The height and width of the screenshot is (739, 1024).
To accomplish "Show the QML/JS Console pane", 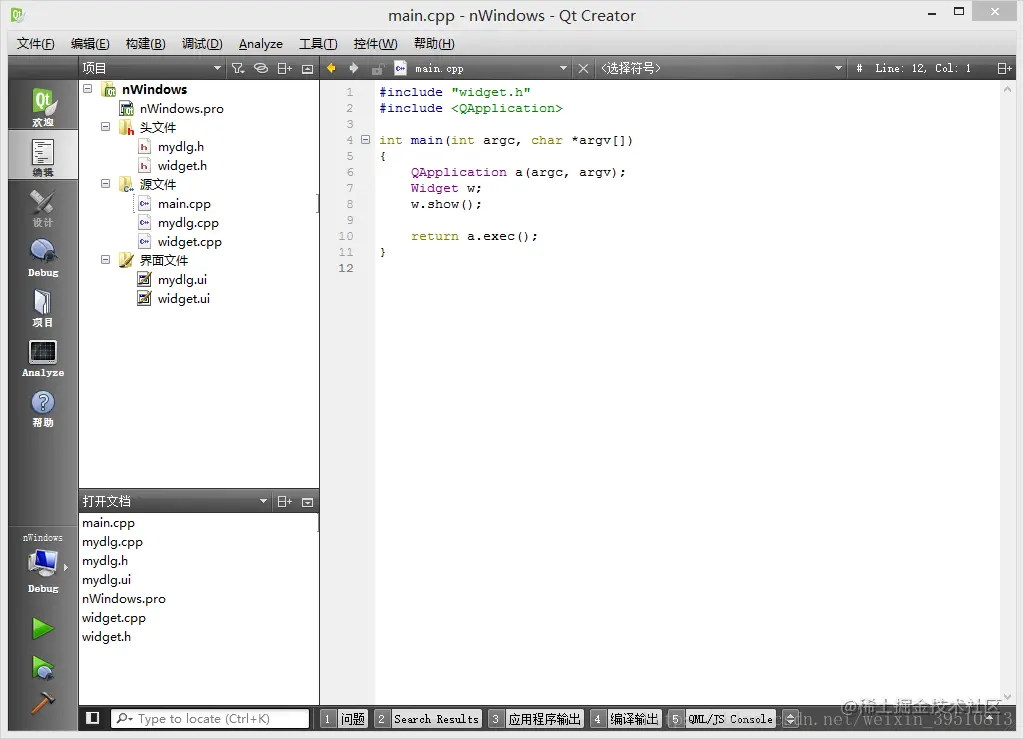I will tap(722, 719).
